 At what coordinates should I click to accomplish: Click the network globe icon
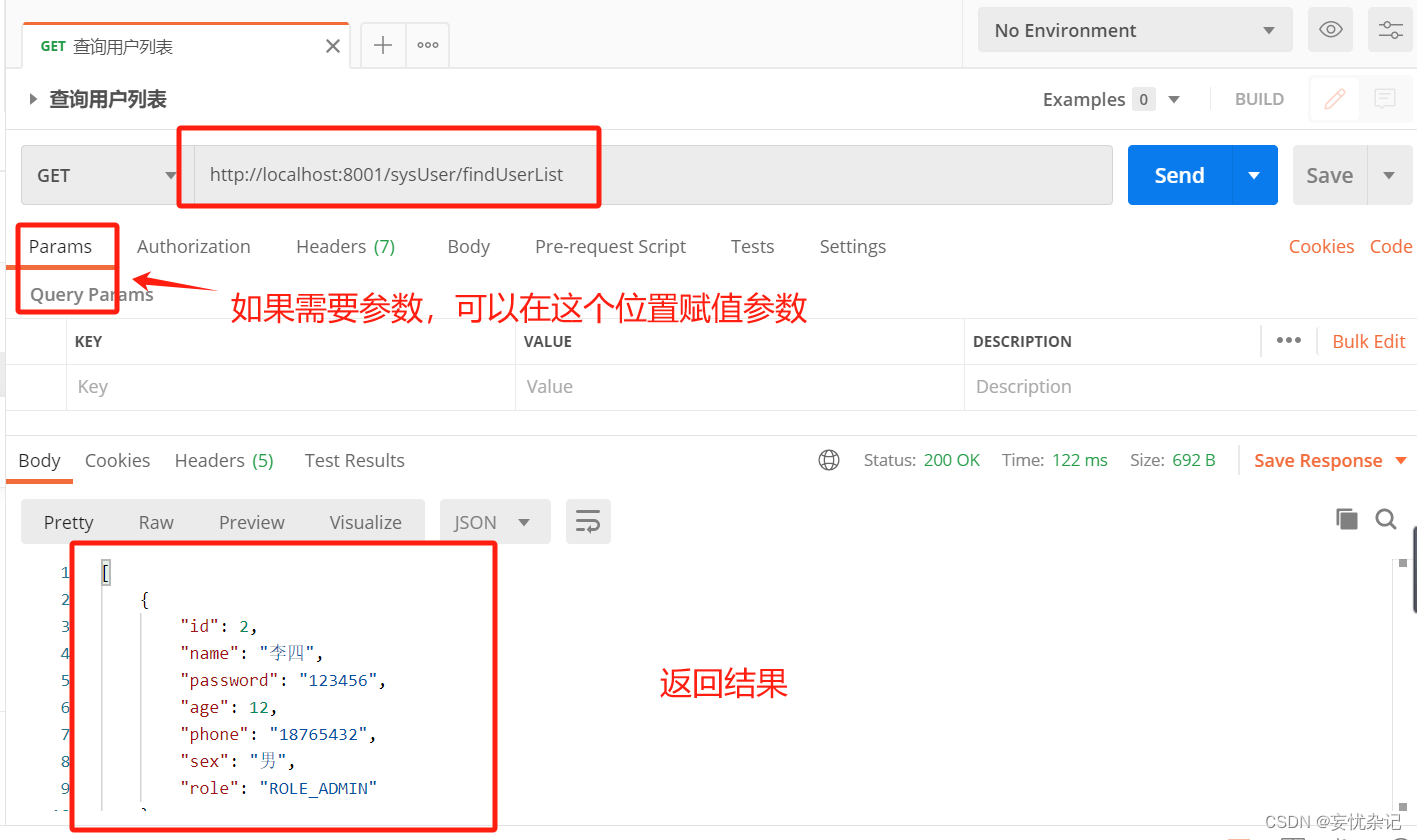tap(829, 460)
